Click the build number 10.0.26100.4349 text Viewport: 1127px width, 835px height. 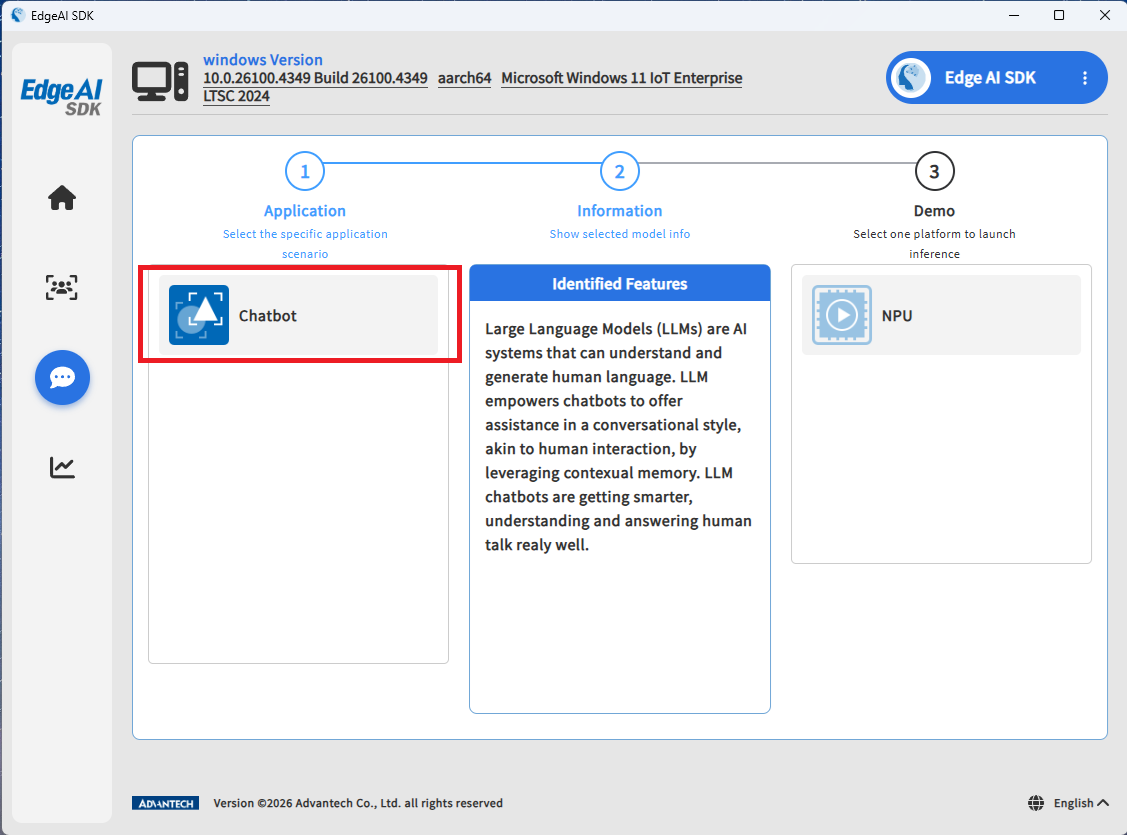coord(315,78)
